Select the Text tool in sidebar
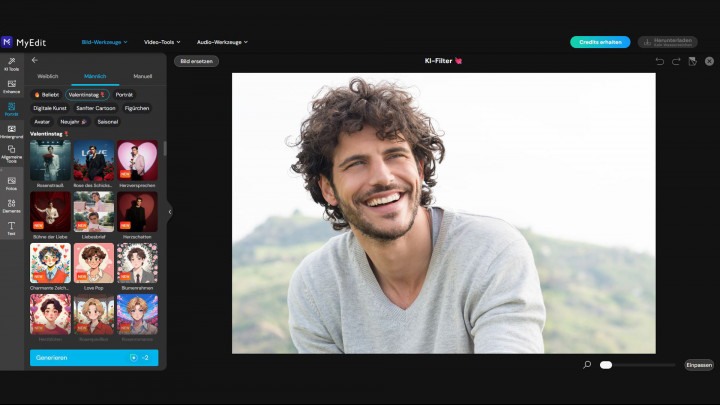Image resolution: width=720 pixels, height=405 pixels. 11,227
